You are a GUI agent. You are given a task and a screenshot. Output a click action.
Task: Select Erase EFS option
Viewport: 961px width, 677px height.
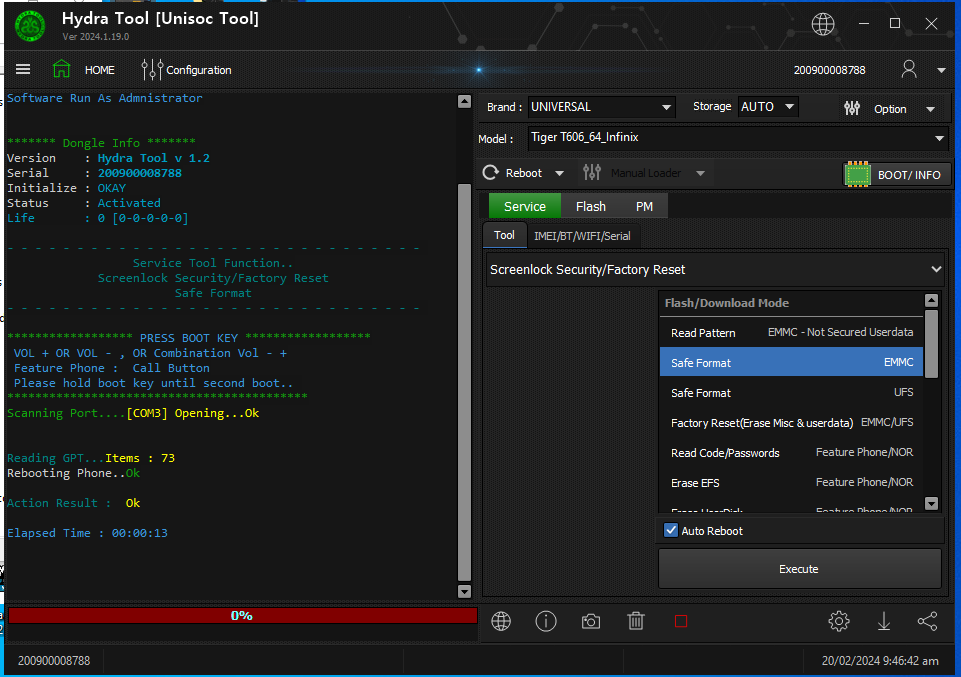point(791,483)
